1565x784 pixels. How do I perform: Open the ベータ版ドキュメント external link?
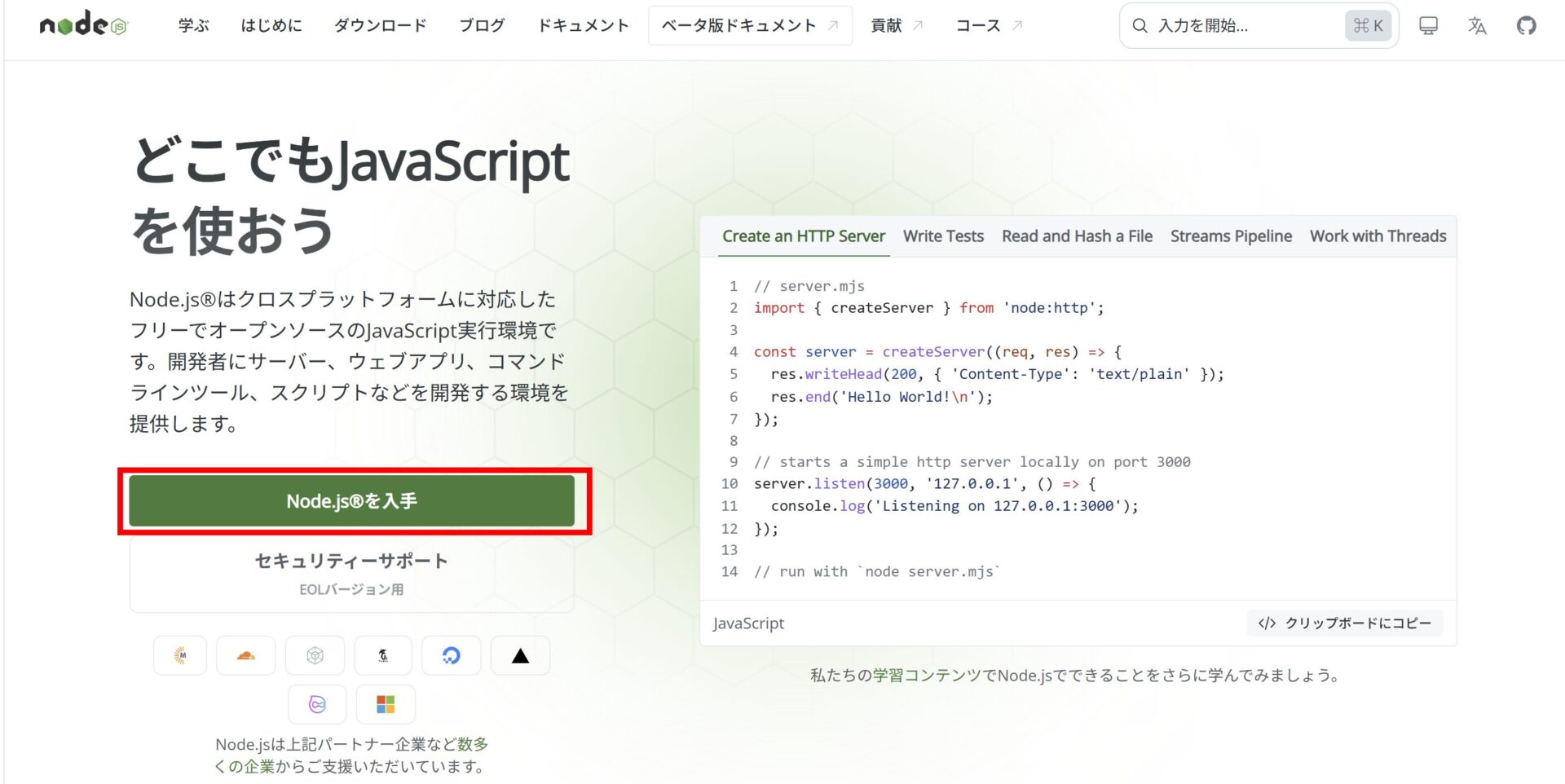pyautogui.click(x=750, y=25)
